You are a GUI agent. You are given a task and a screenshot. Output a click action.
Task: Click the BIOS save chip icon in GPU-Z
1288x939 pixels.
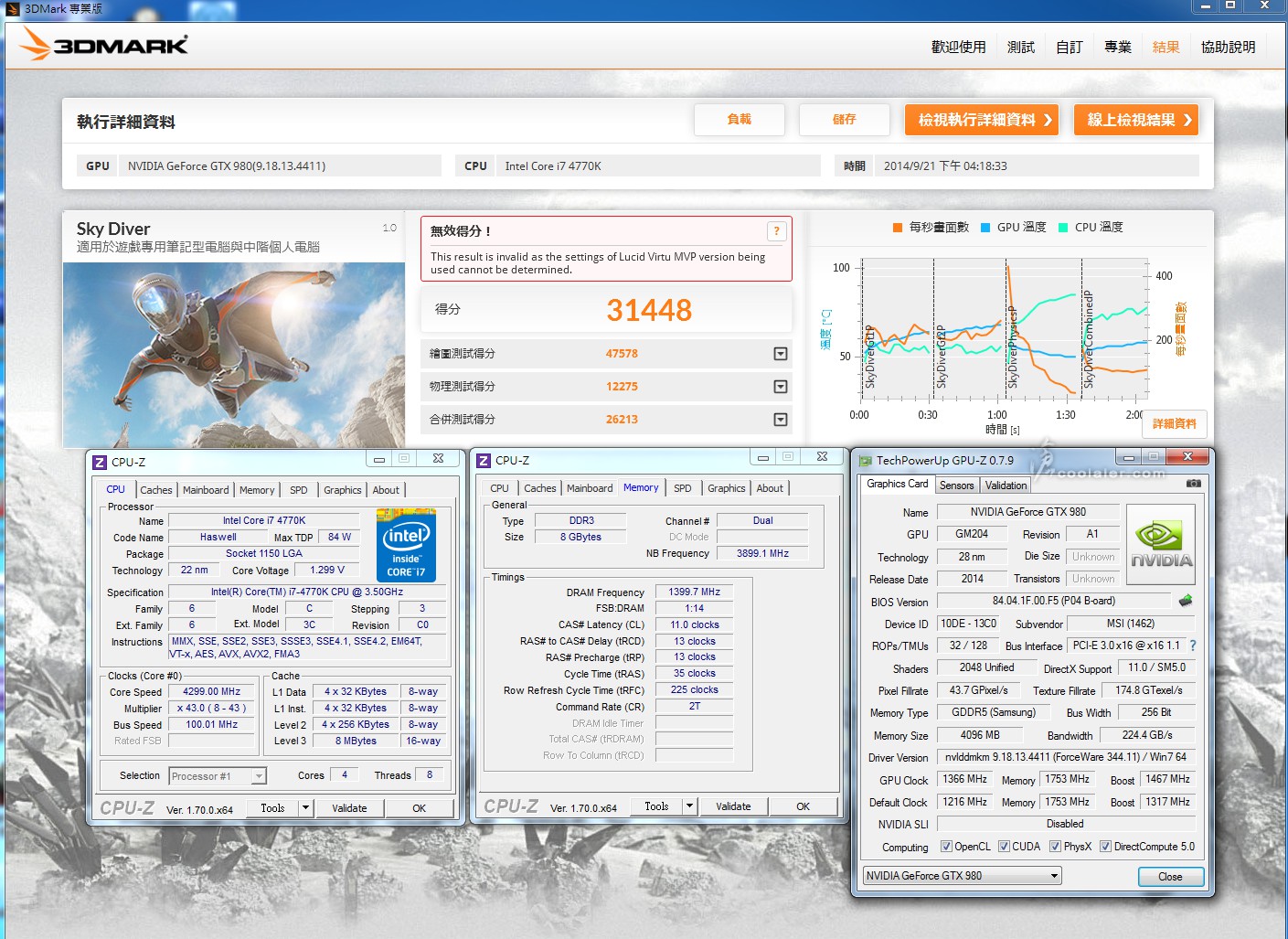(x=1186, y=601)
